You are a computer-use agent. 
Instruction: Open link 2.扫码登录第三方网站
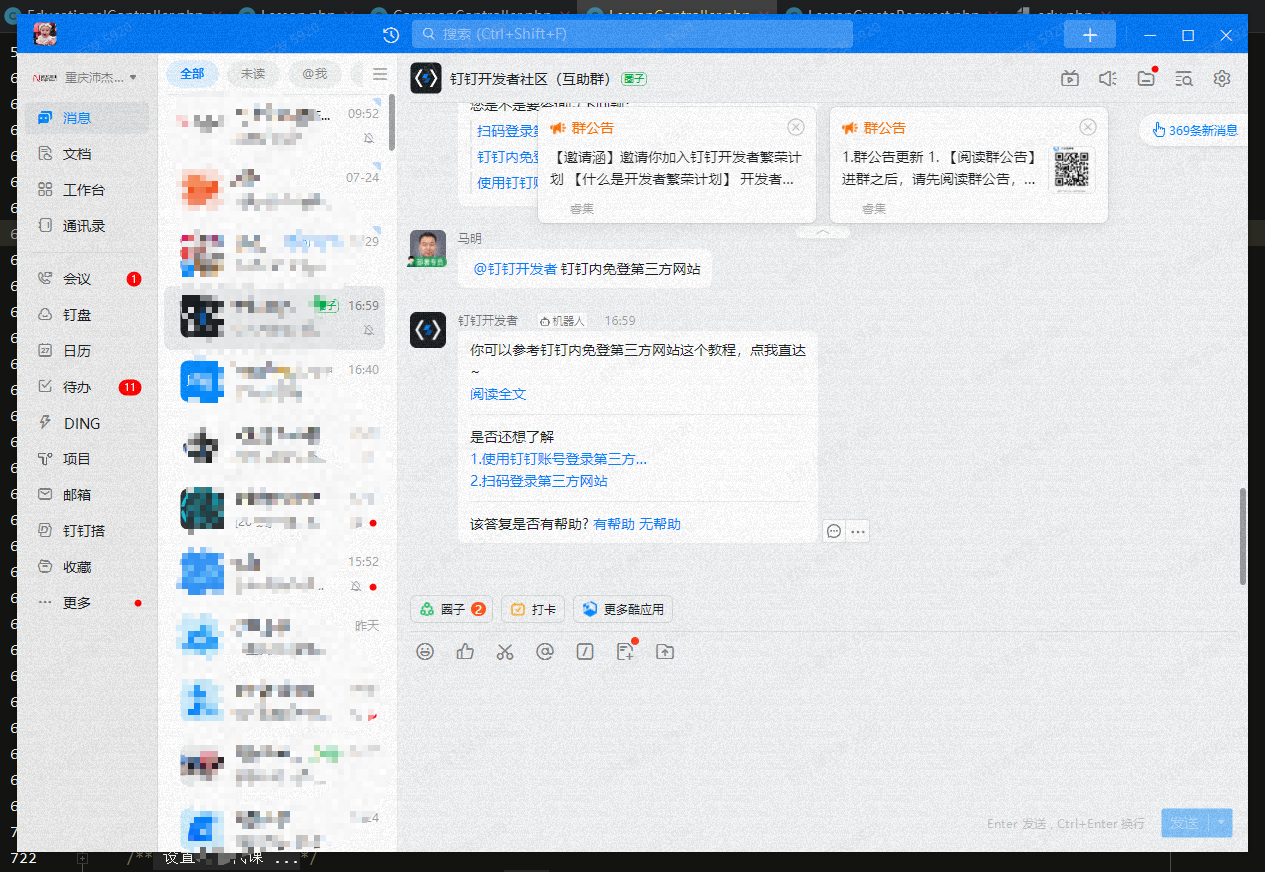[x=539, y=481]
